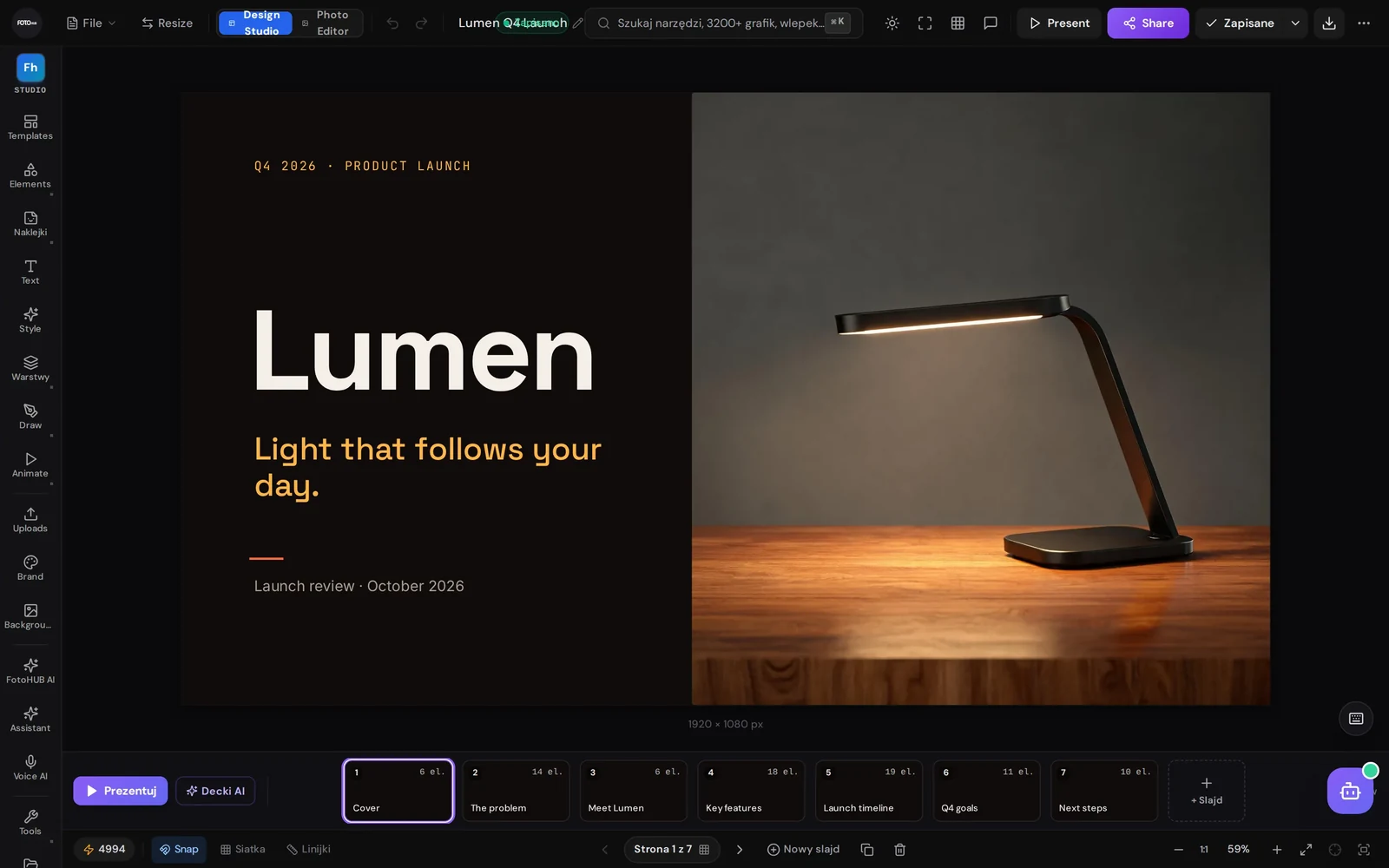Select the Draw tool
Screen dimensions: 1389x868
pyautogui.click(x=30, y=416)
